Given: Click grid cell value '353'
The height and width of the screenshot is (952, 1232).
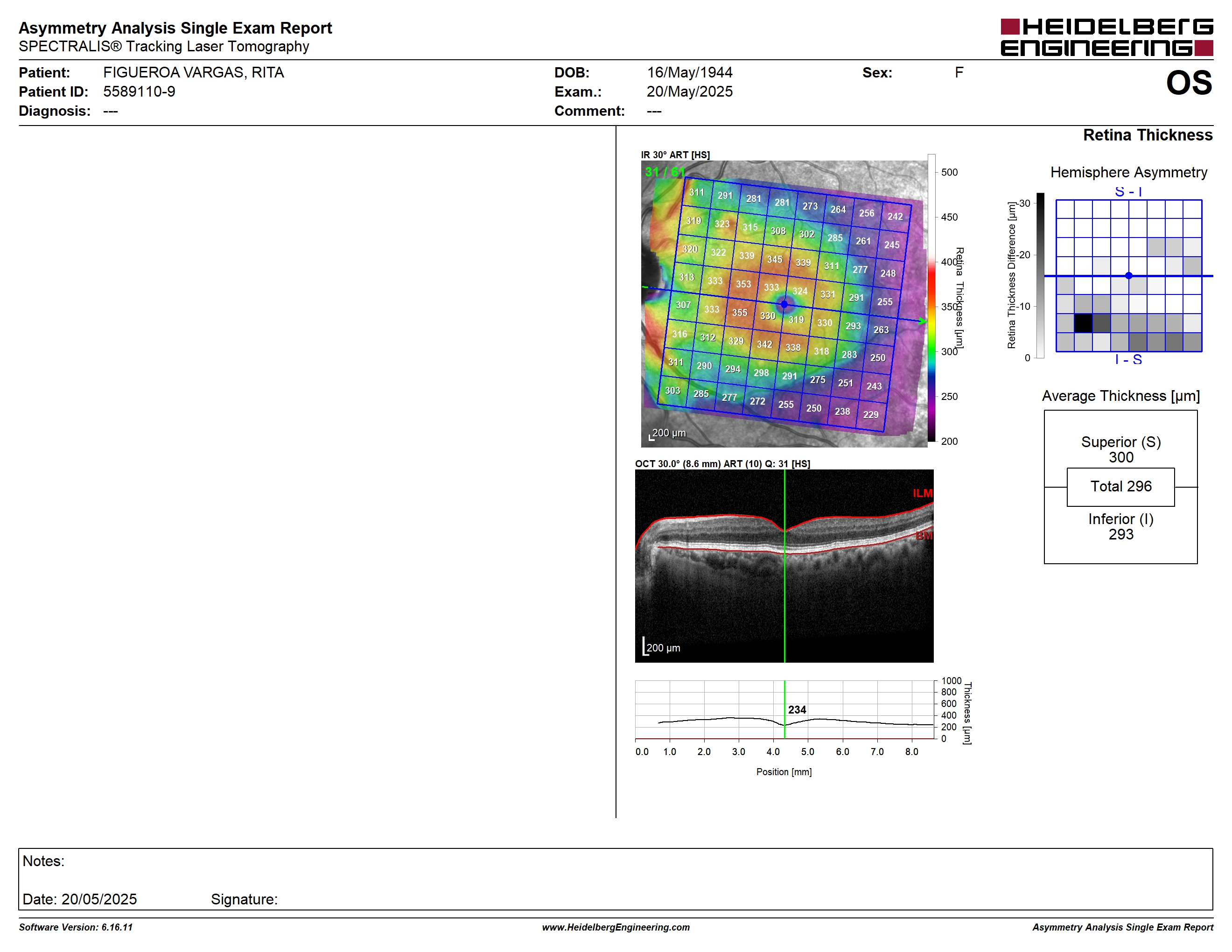Looking at the screenshot, I should (743, 284).
